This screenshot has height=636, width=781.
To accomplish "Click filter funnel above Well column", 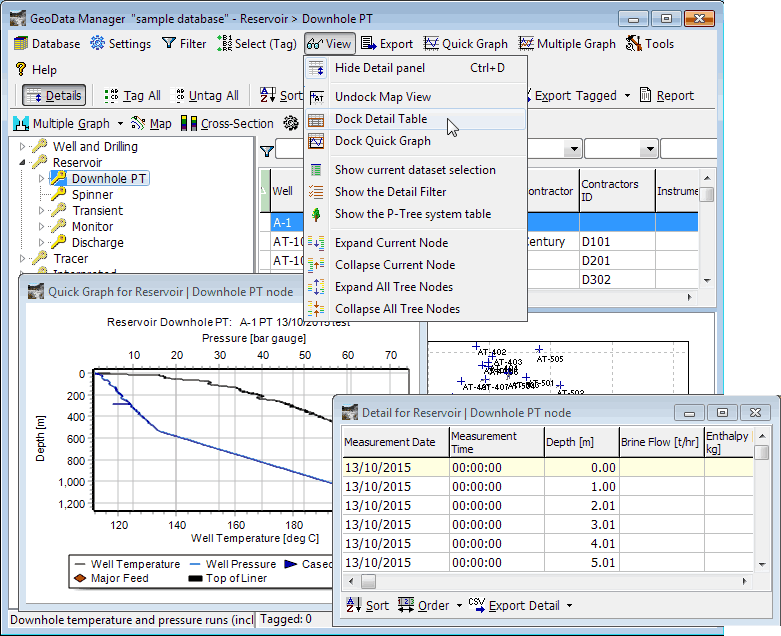I will [267, 151].
